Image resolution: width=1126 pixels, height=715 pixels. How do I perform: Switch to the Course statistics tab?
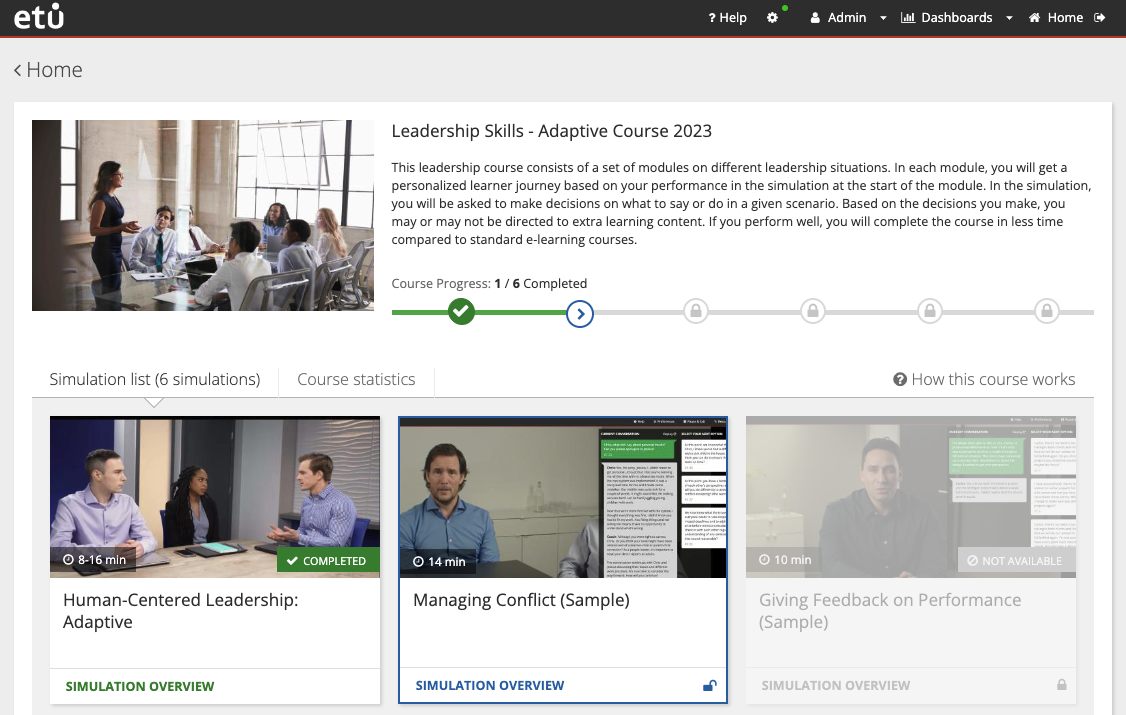coord(356,379)
